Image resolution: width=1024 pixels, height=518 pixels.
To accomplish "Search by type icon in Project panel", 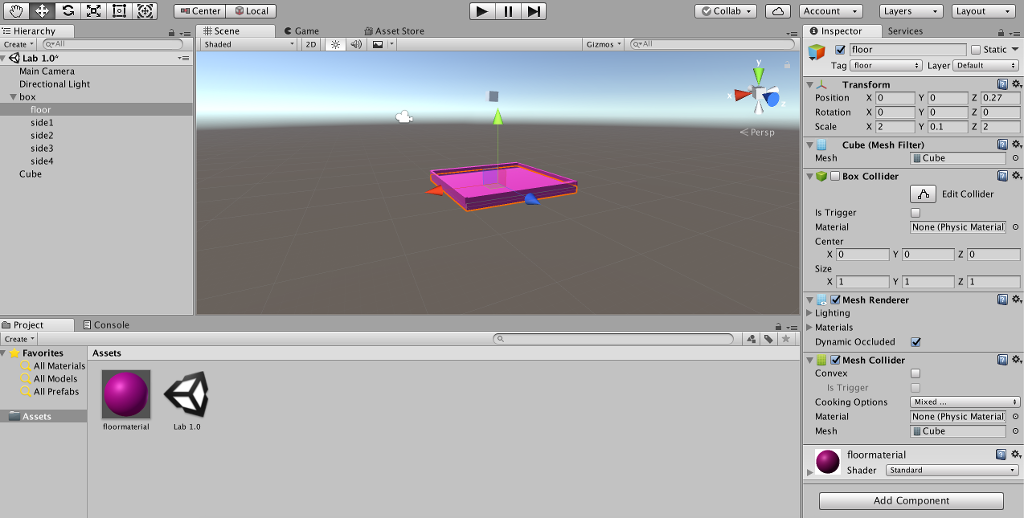I will (x=752, y=338).
